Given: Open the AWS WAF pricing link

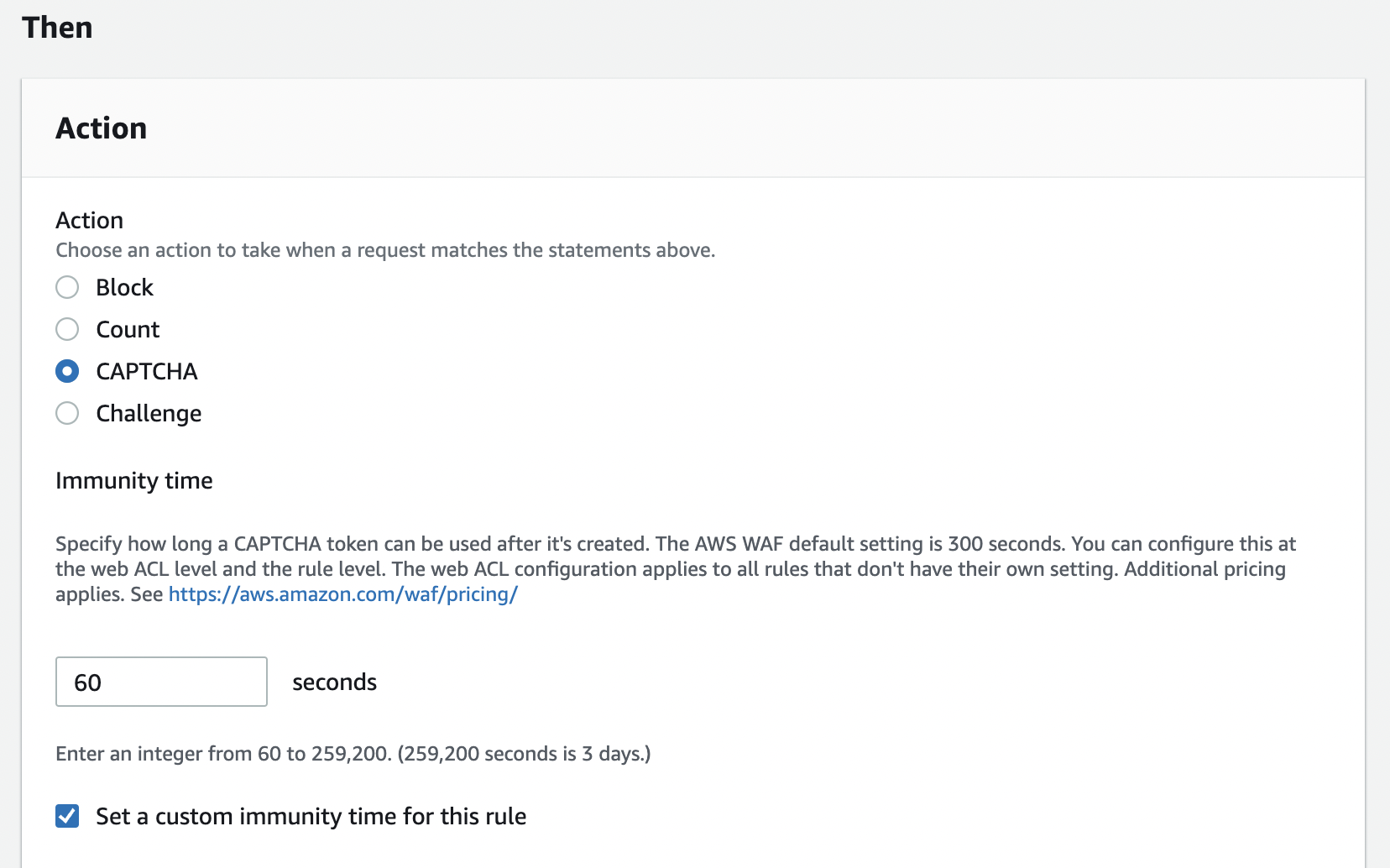Looking at the screenshot, I should 343,594.
